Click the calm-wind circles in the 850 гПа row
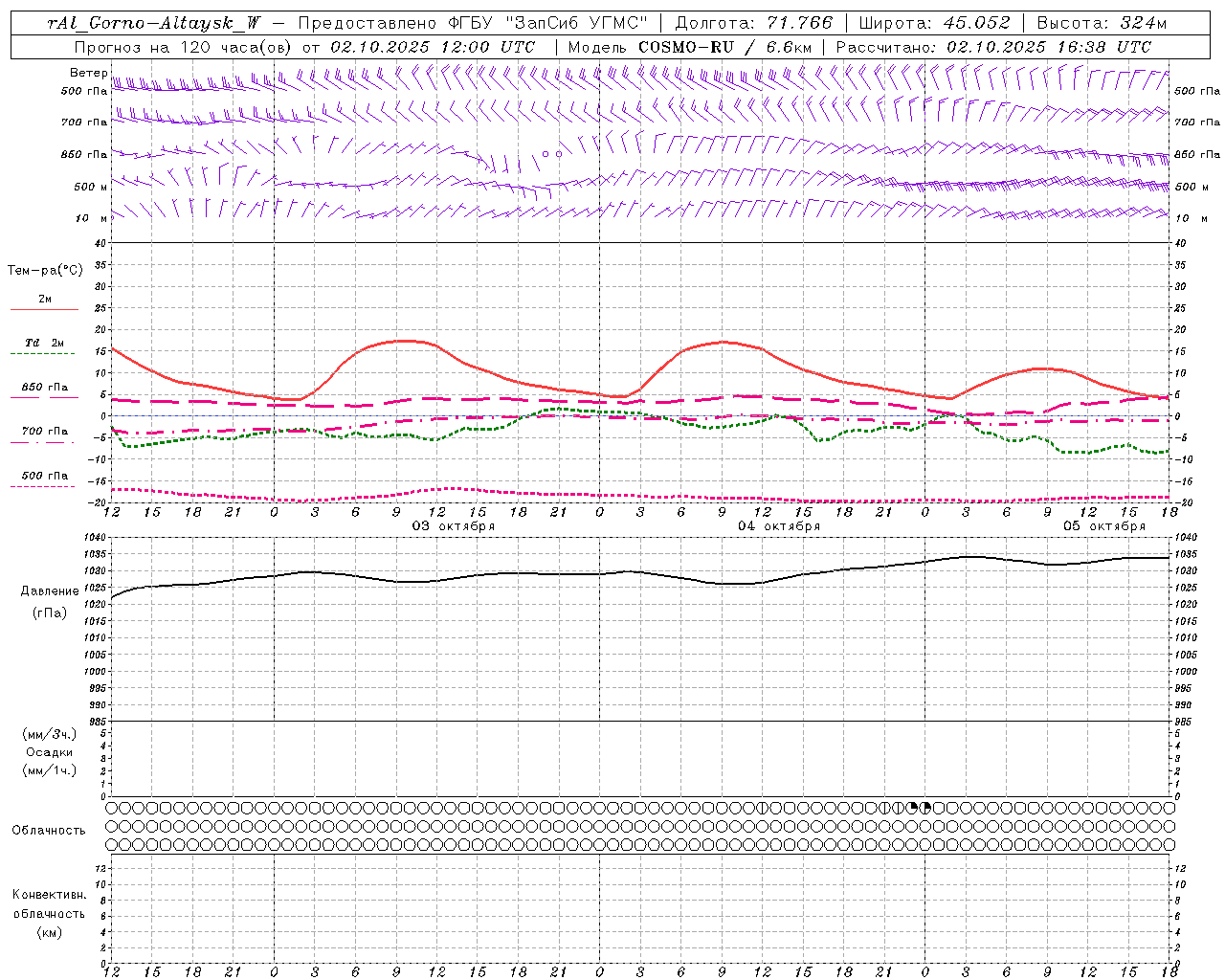The height and width of the screenshot is (980, 1225). (x=551, y=153)
